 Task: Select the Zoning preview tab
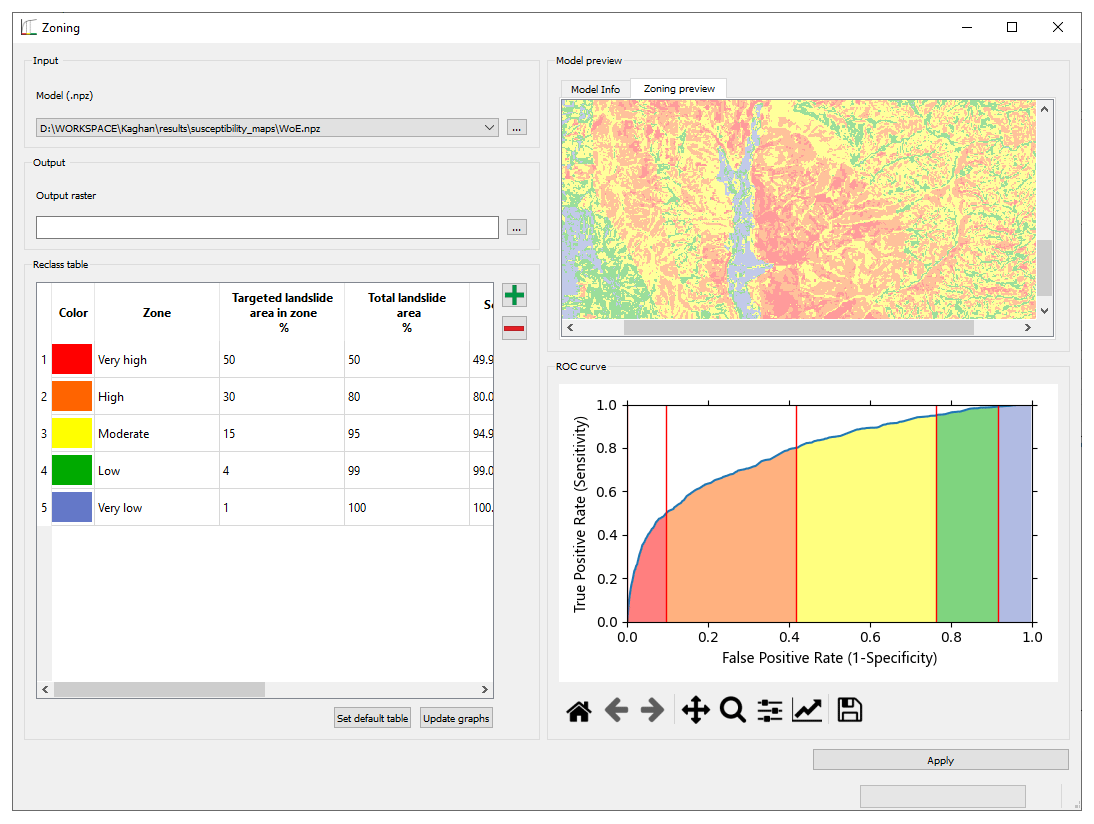point(679,89)
